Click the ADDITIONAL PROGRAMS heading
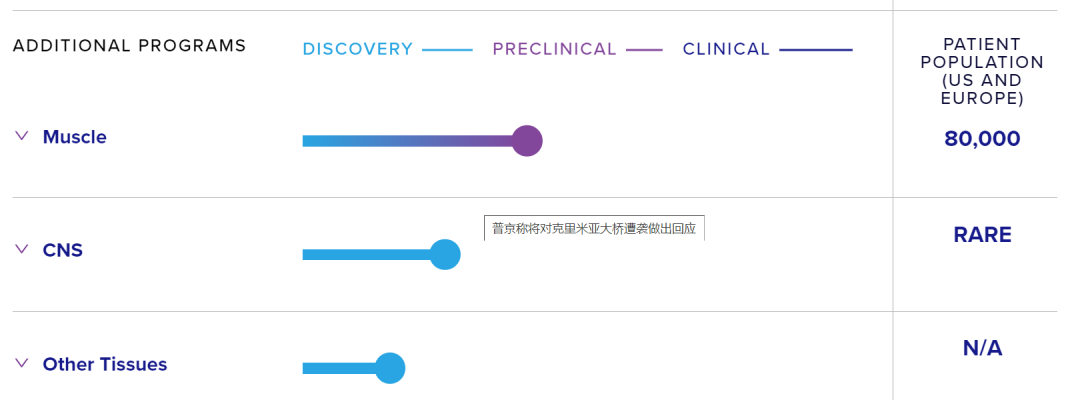This screenshot has width=1080, height=400. [x=129, y=46]
